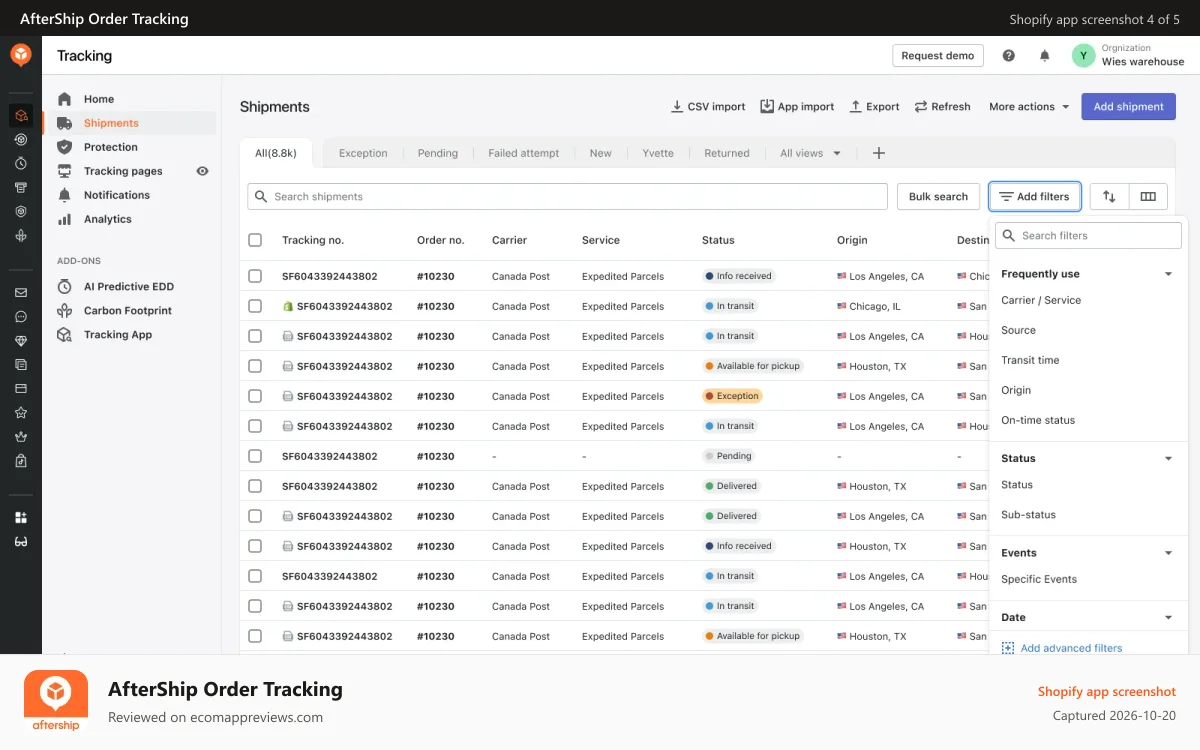Image resolution: width=1200 pixels, height=750 pixels.
Task: Collapse the Date filter section
Action: [x=1168, y=618]
